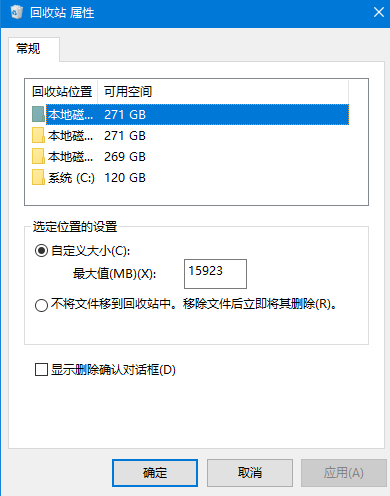Open the 常规 tab
Viewport: 390px width, 496px height.
29,49
